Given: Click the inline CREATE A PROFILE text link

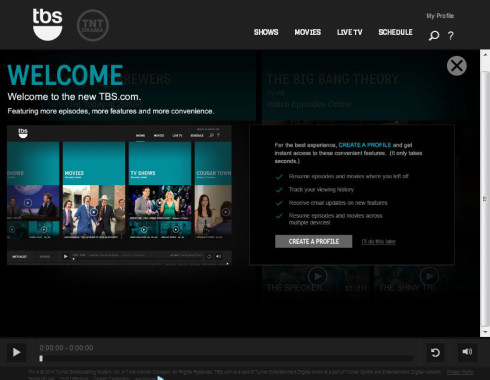Looking at the screenshot, I should (365, 145).
